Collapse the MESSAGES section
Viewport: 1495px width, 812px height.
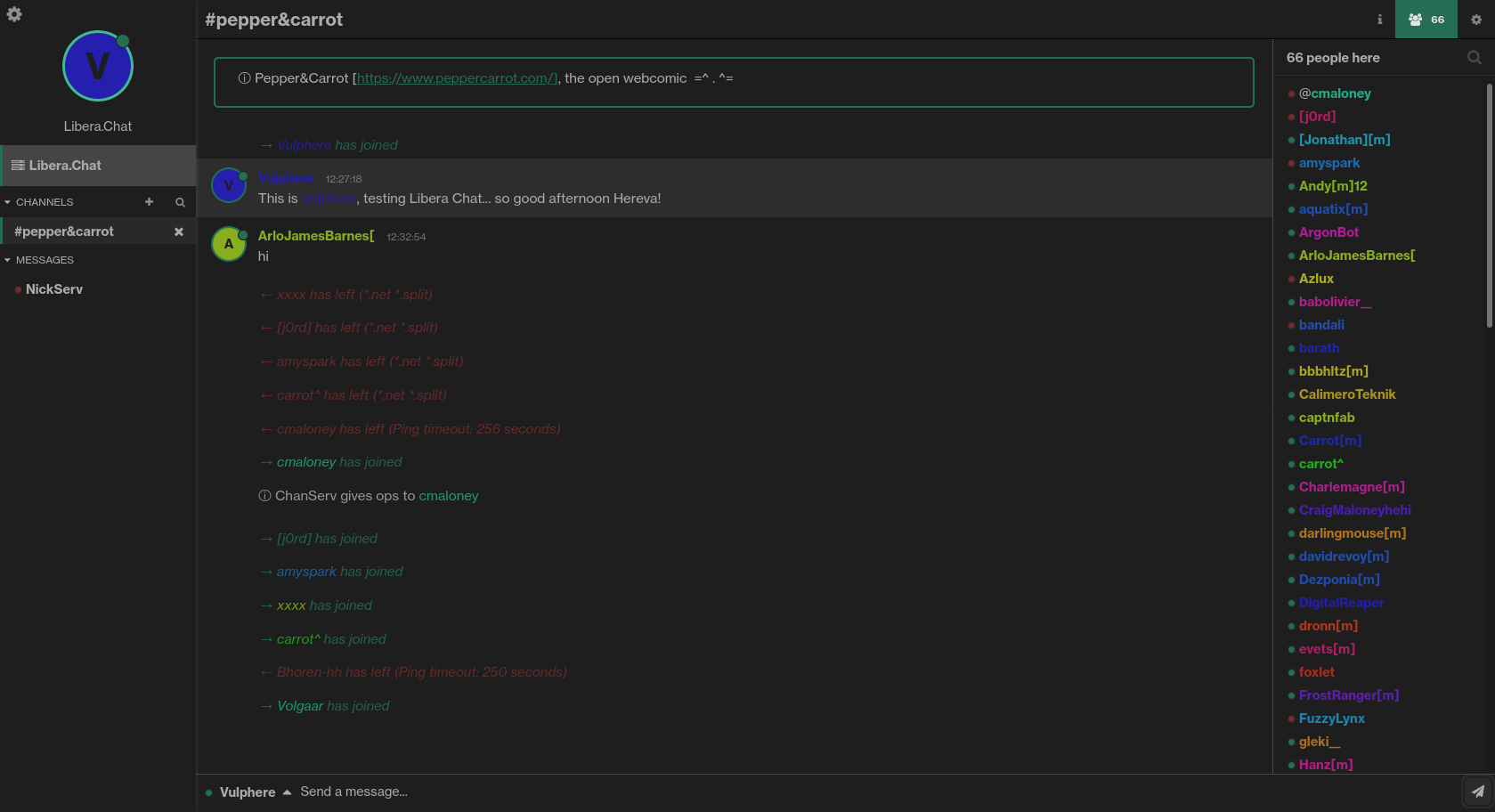8,260
